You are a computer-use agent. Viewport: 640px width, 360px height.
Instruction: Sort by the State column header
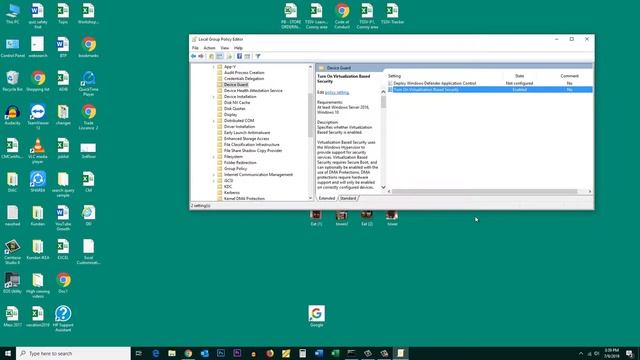point(520,76)
